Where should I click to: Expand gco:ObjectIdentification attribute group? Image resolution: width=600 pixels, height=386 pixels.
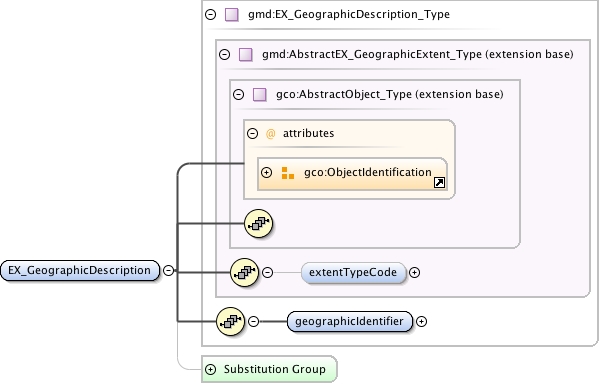266,173
